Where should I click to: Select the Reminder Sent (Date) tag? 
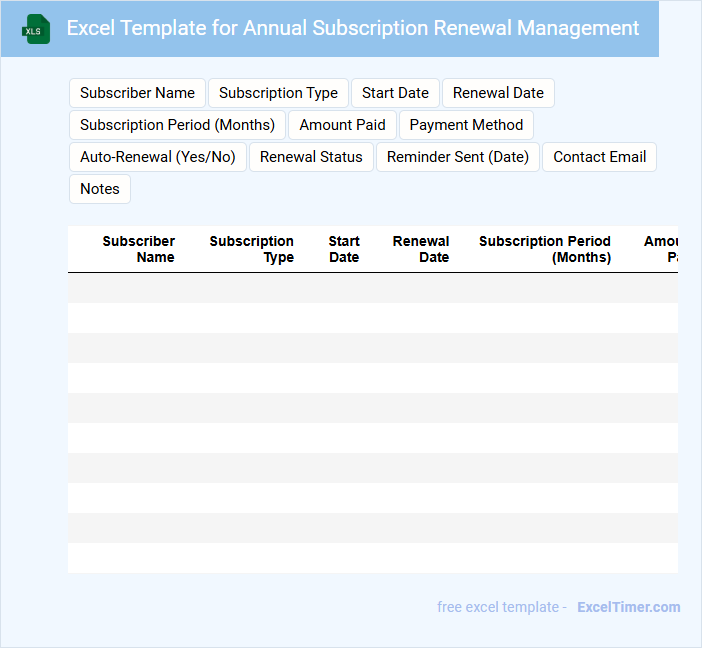point(458,157)
